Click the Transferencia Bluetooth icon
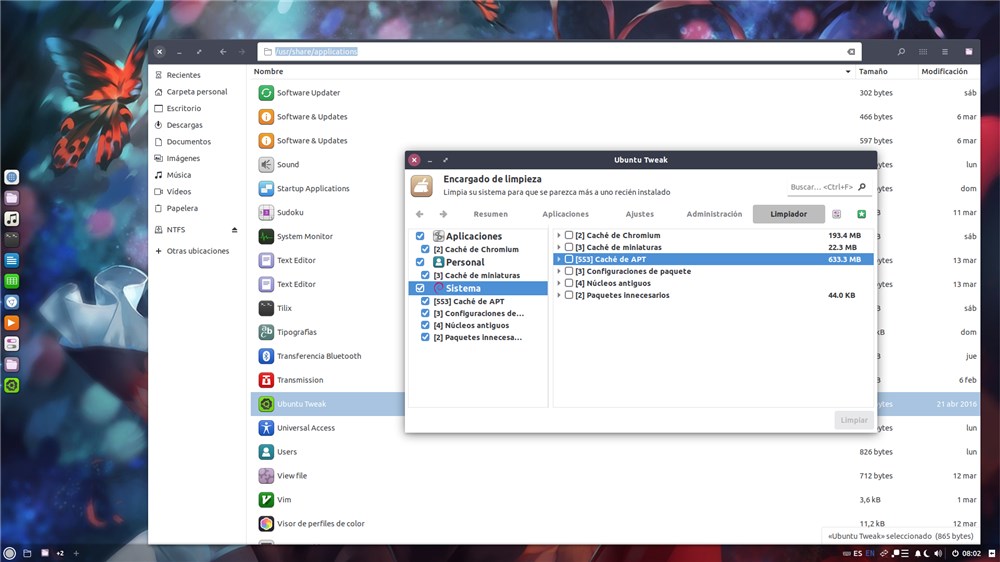Image resolution: width=1000 pixels, height=562 pixels. 266,356
